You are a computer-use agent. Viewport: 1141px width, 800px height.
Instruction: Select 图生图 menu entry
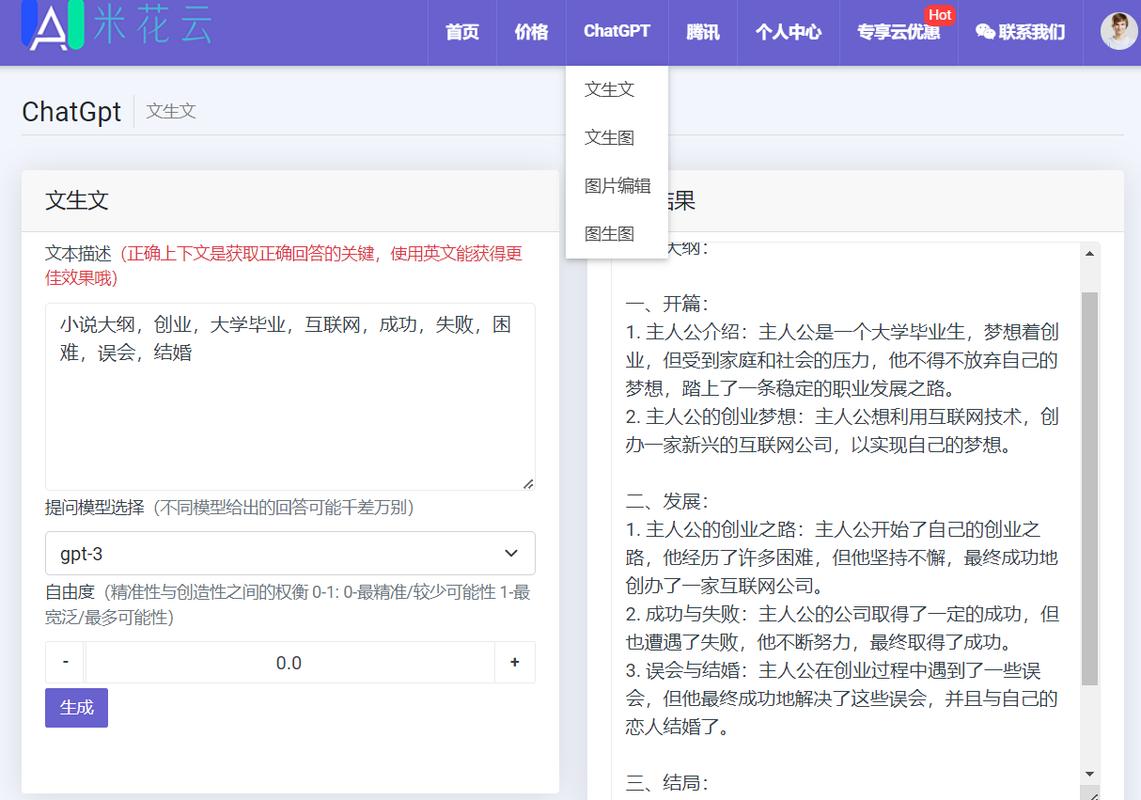coord(610,233)
